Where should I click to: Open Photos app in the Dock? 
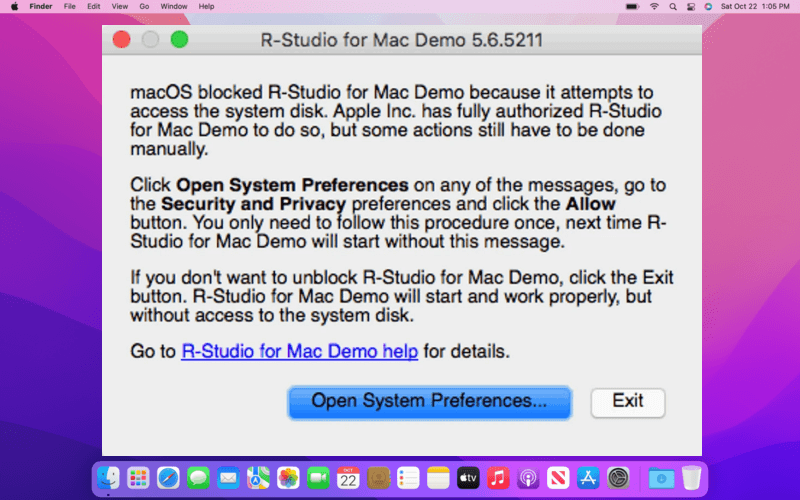pyautogui.click(x=288, y=479)
